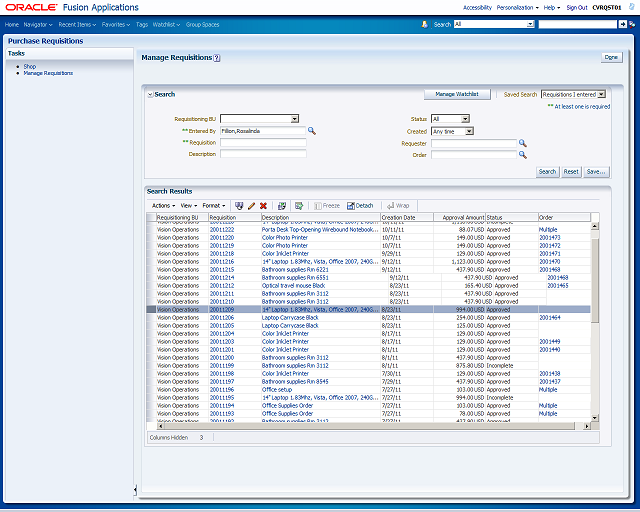Click the pencil edit icon
640x512 pixels.
pyautogui.click(x=251, y=206)
